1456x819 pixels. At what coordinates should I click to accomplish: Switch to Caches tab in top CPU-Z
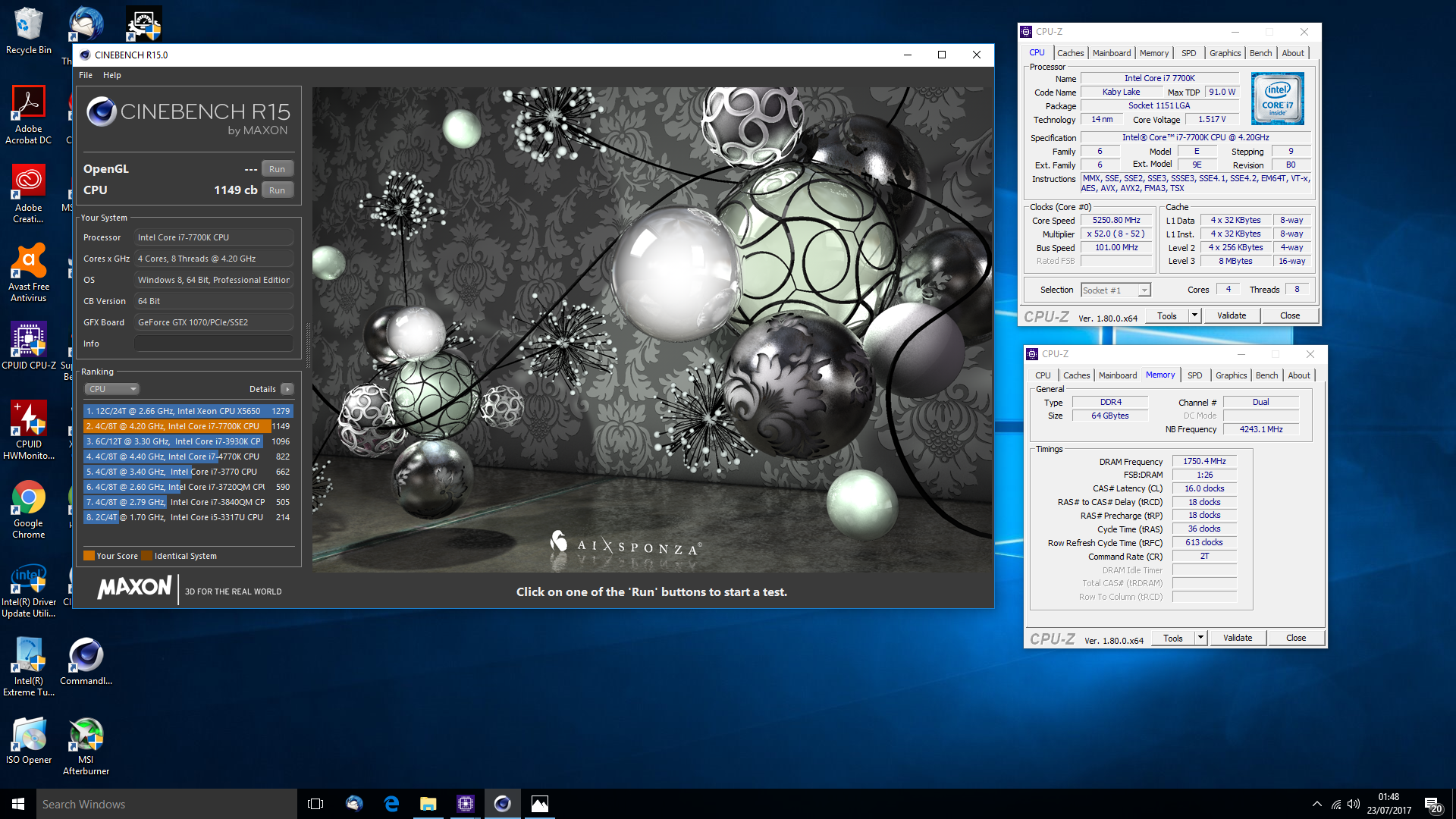1070,53
